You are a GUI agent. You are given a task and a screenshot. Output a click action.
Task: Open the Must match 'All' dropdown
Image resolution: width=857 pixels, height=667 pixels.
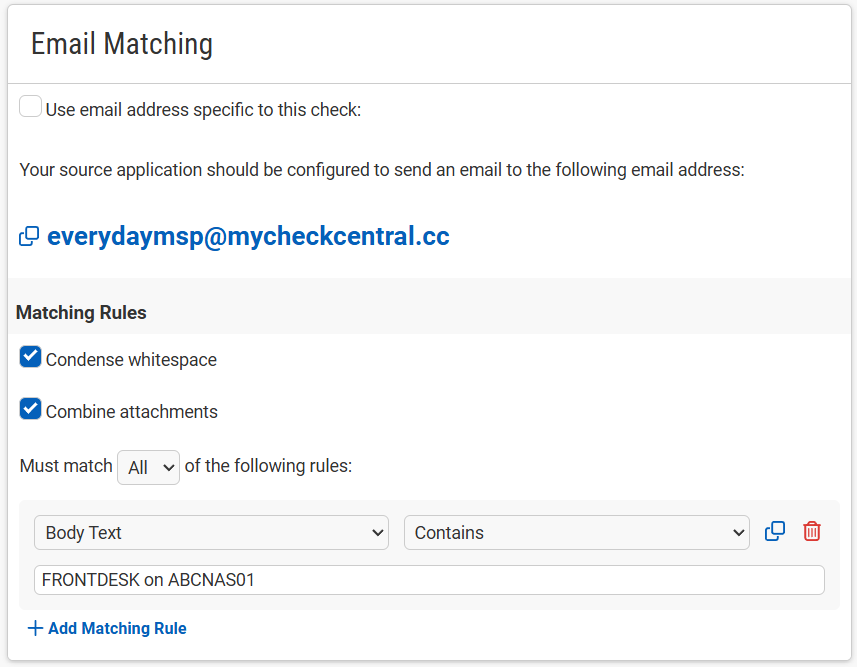coord(149,467)
